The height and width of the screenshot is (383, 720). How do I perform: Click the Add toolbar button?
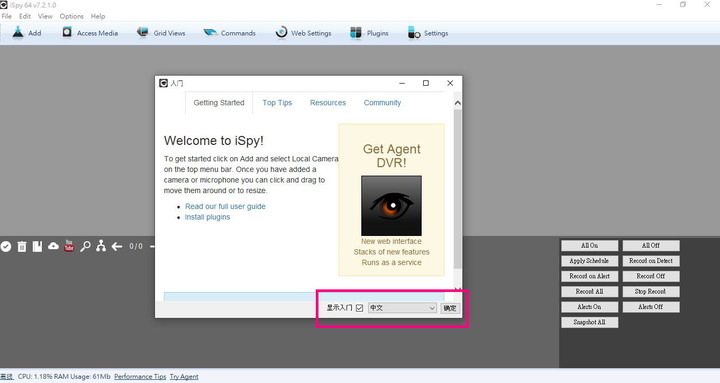(27, 33)
